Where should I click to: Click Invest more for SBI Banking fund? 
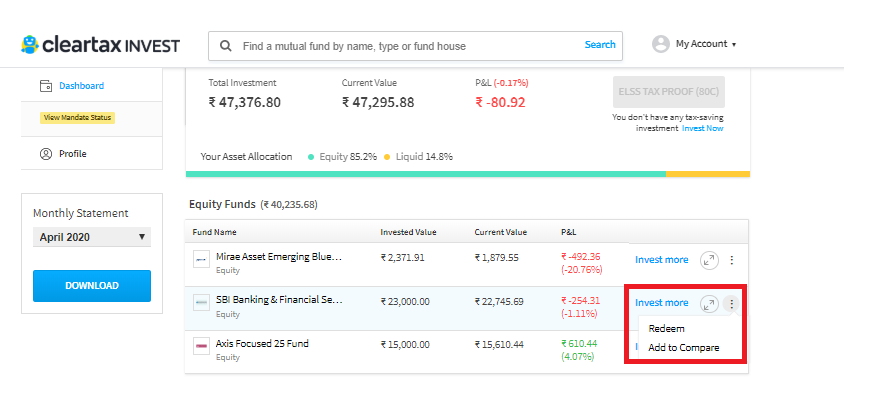coord(662,303)
